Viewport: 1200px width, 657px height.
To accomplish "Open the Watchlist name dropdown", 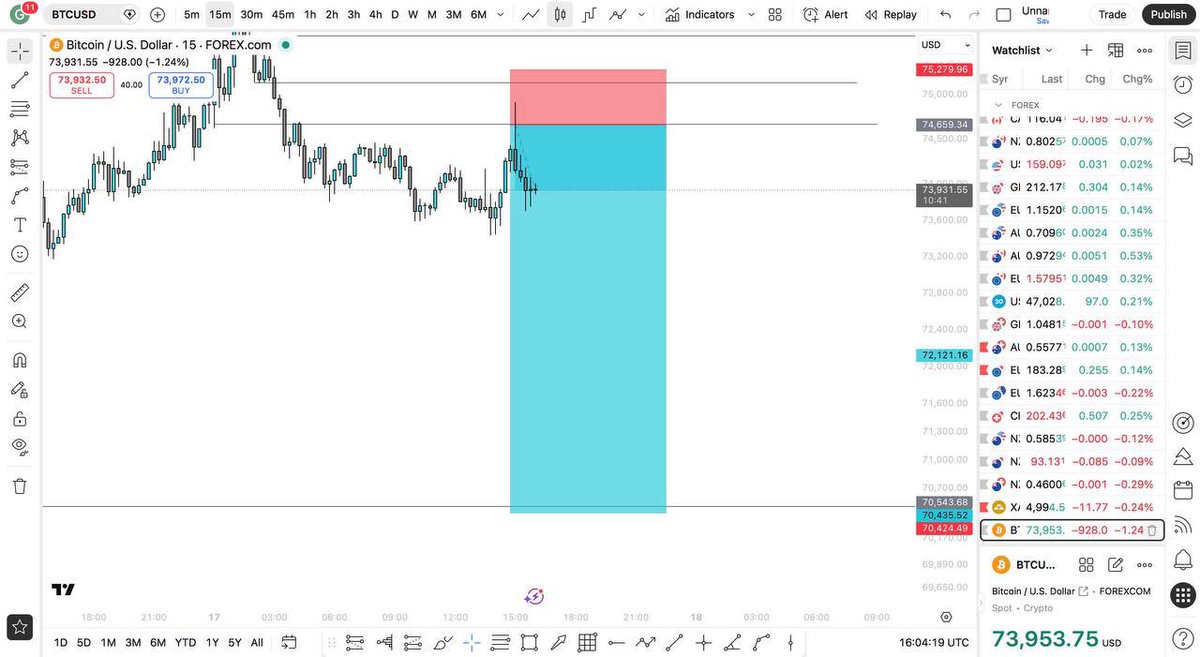I will click(1022, 50).
